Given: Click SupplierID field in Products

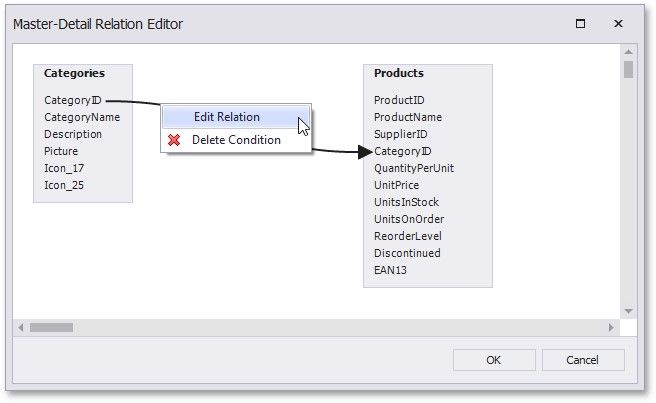Looking at the screenshot, I should coord(401,134).
